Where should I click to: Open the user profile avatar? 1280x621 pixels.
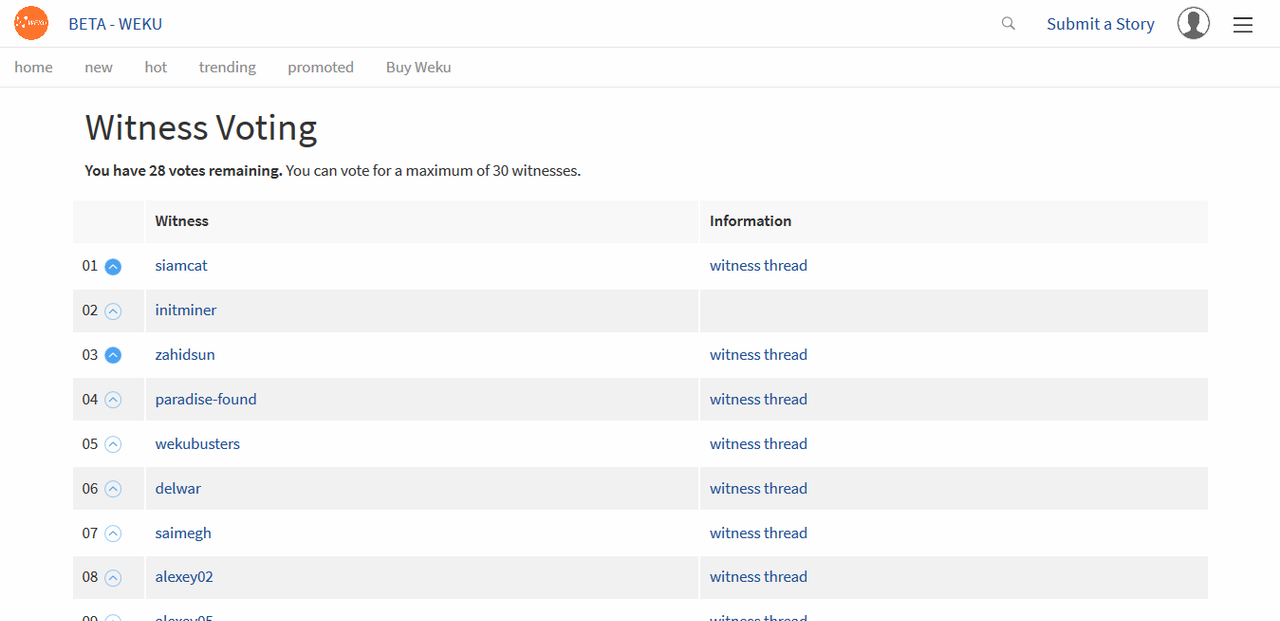1193,23
